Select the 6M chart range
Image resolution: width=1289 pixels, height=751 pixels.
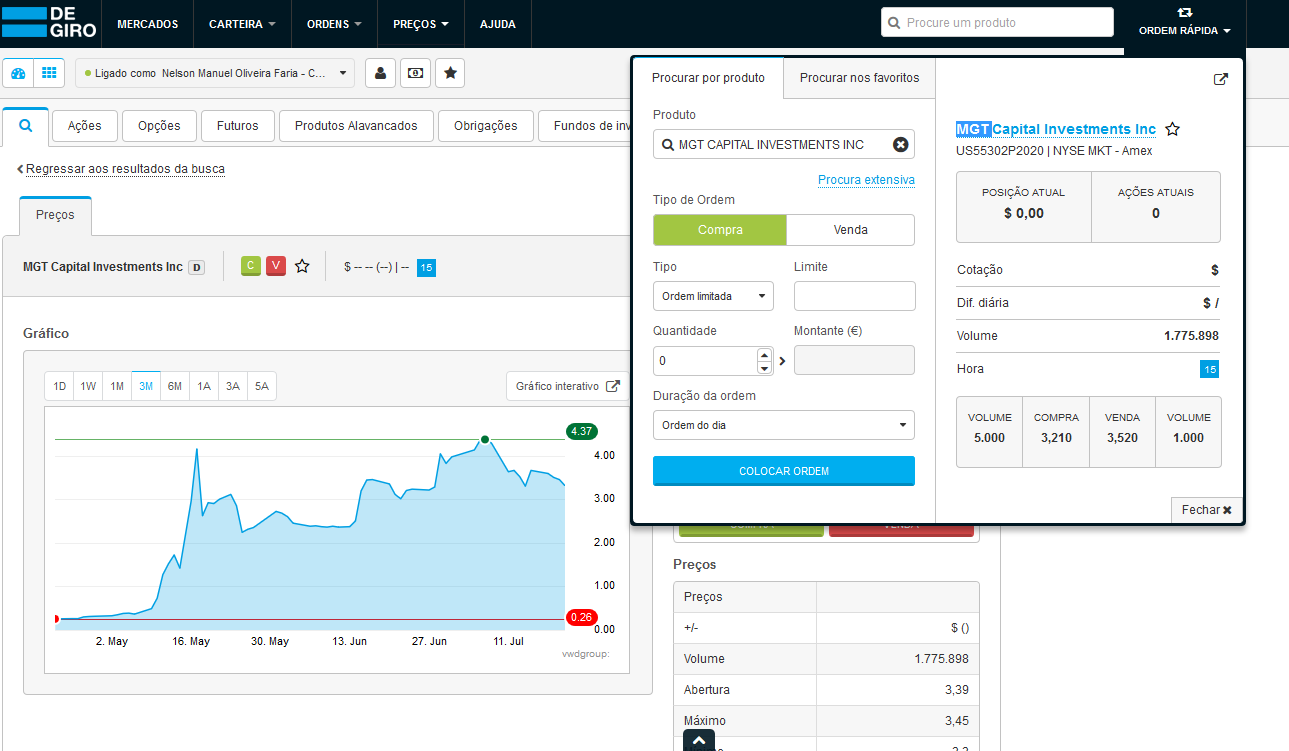[175, 386]
